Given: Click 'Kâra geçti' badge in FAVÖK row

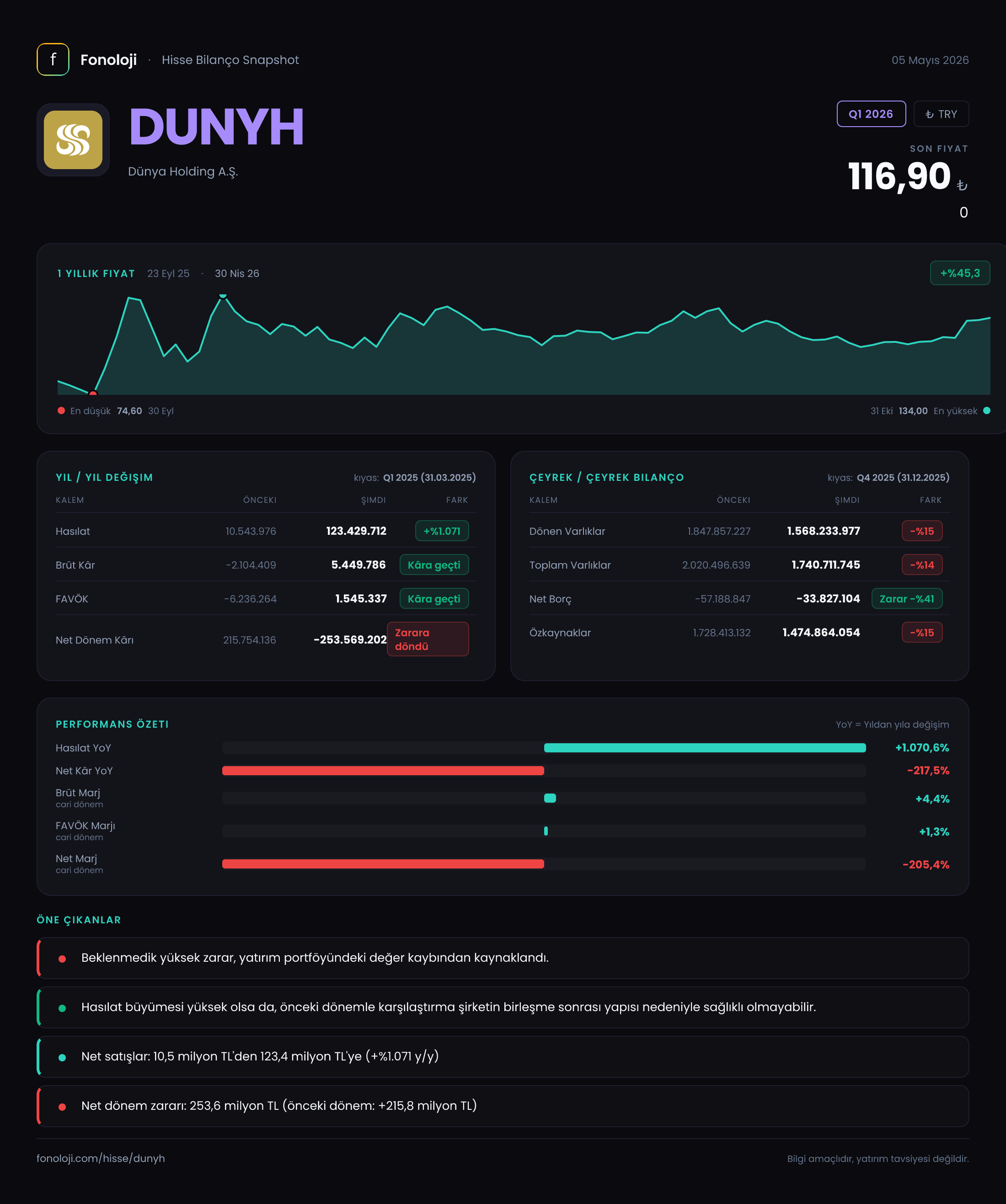Looking at the screenshot, I should click(434, 598).
